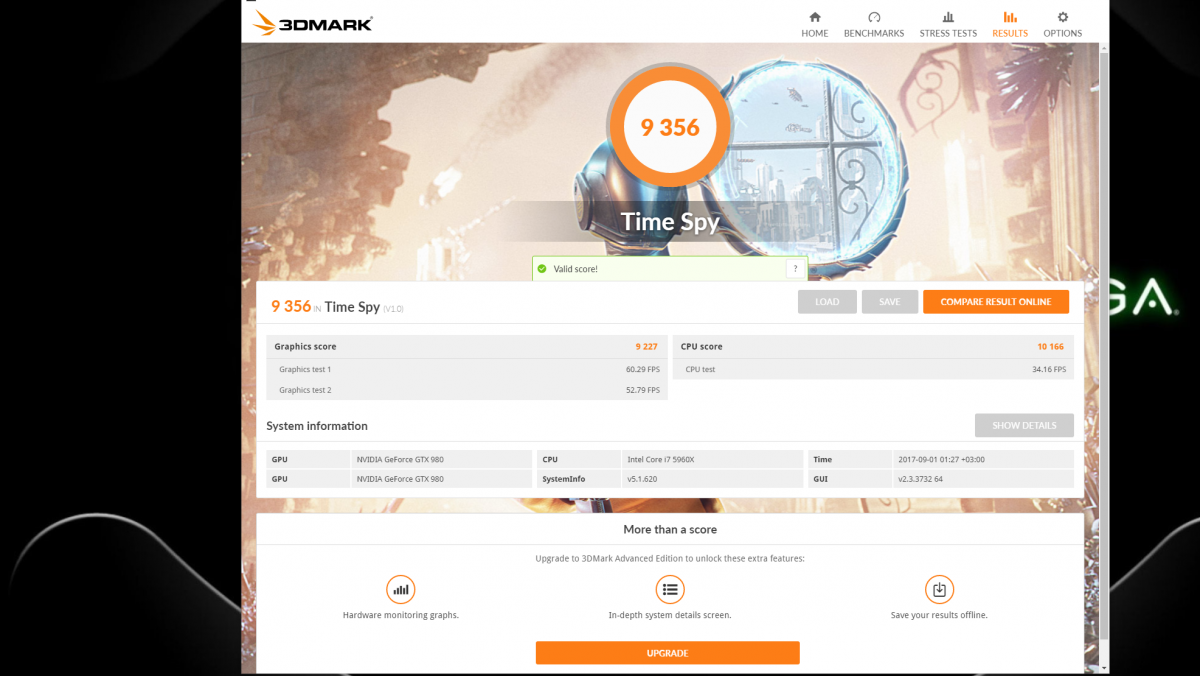Click hardware monitoring graphs icon

coord(401,589)
